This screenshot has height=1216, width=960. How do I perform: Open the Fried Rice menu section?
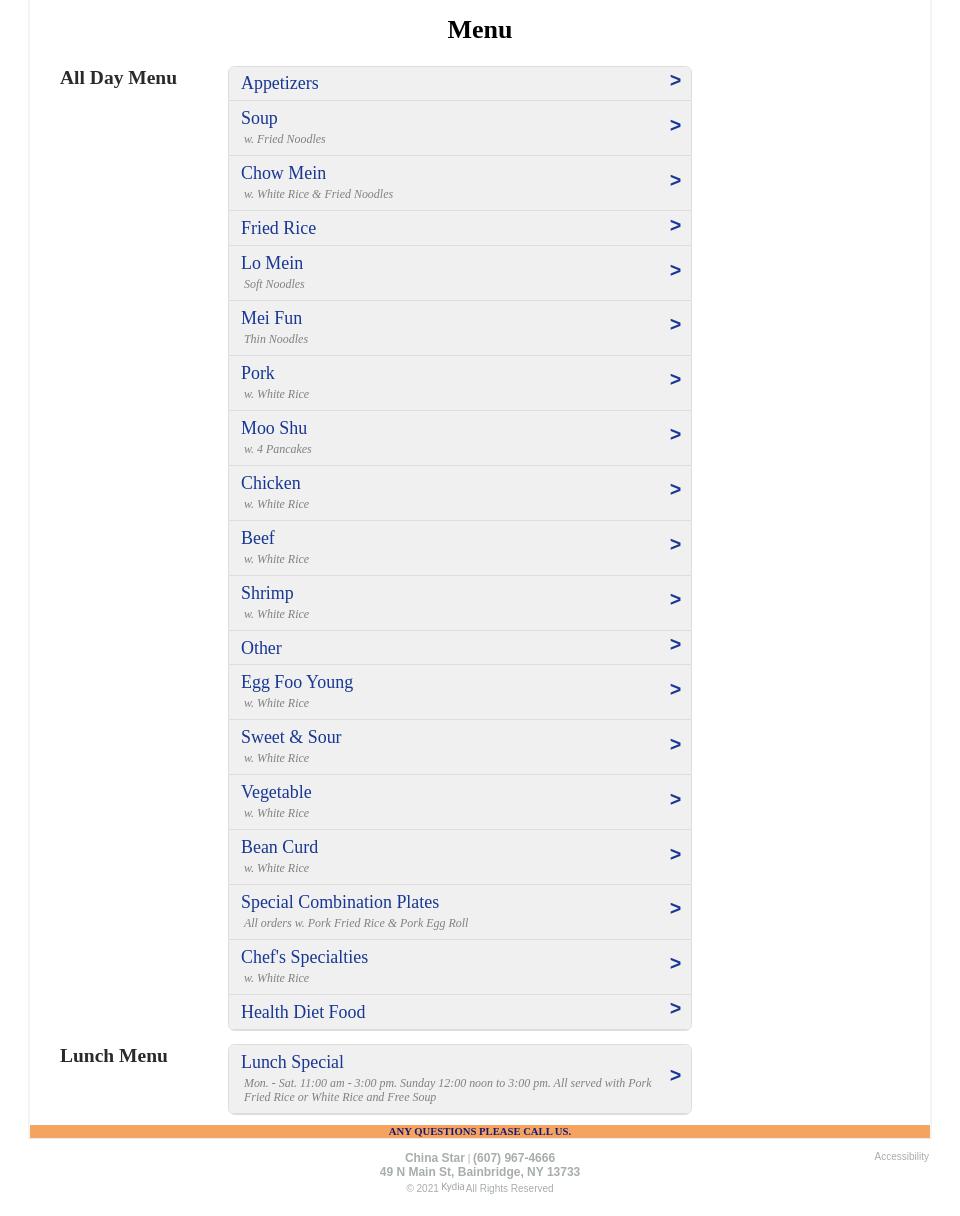(x=278, y=228)
